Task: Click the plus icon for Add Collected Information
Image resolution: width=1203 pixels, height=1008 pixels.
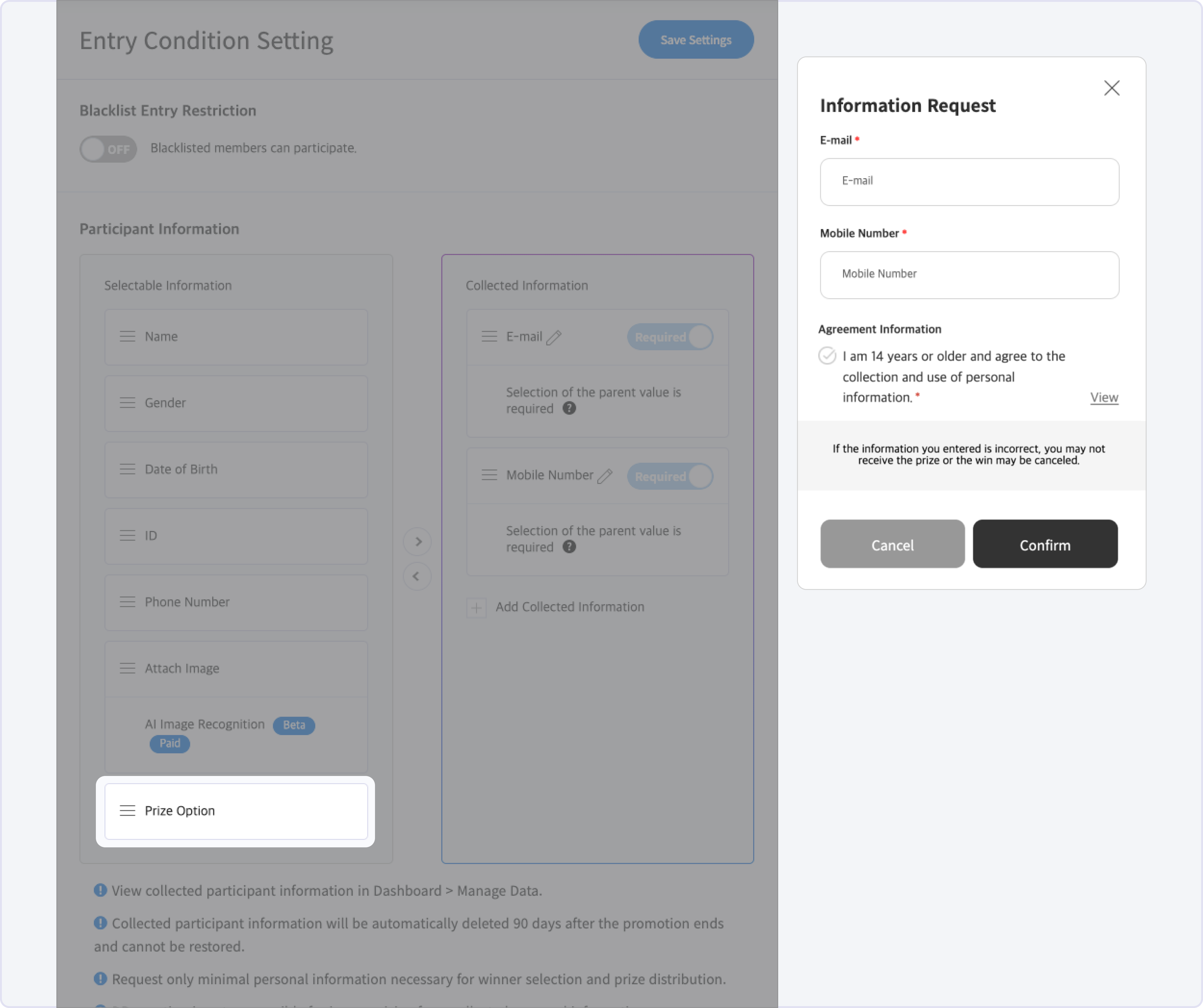Action: tap(477, 607)
